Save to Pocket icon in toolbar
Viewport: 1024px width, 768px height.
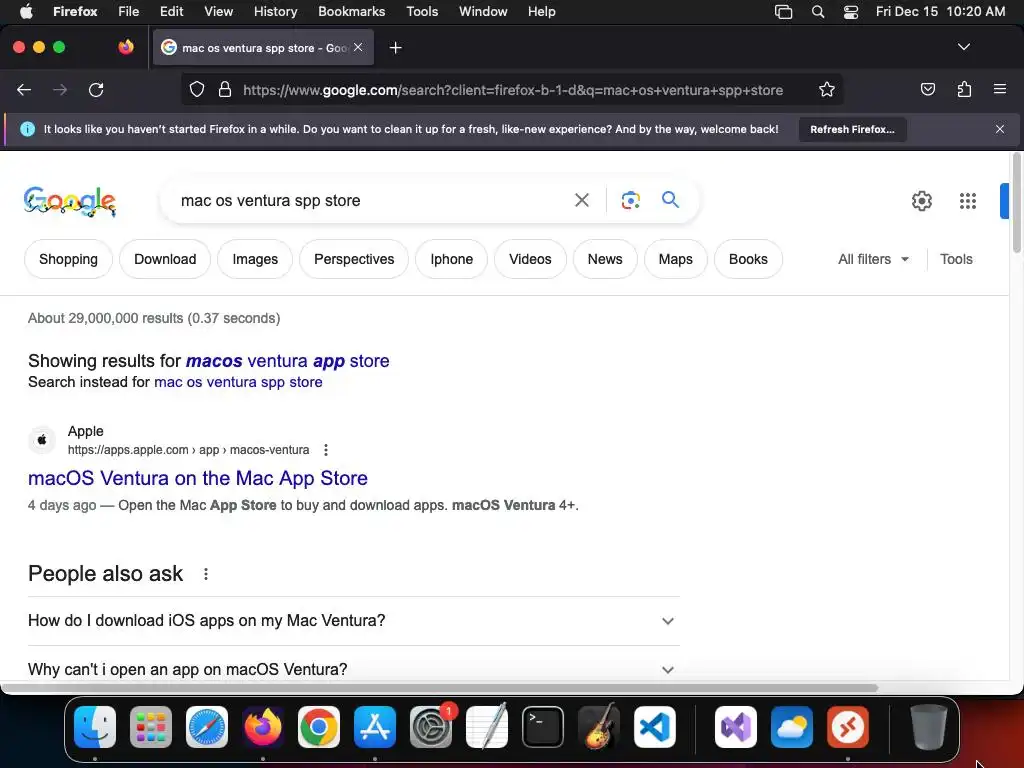click(927, 89)
